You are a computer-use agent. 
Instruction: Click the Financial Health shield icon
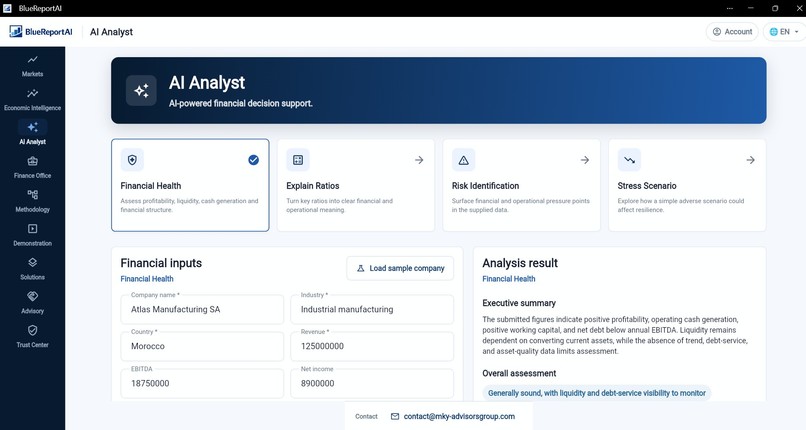click(x=132, y=160)
